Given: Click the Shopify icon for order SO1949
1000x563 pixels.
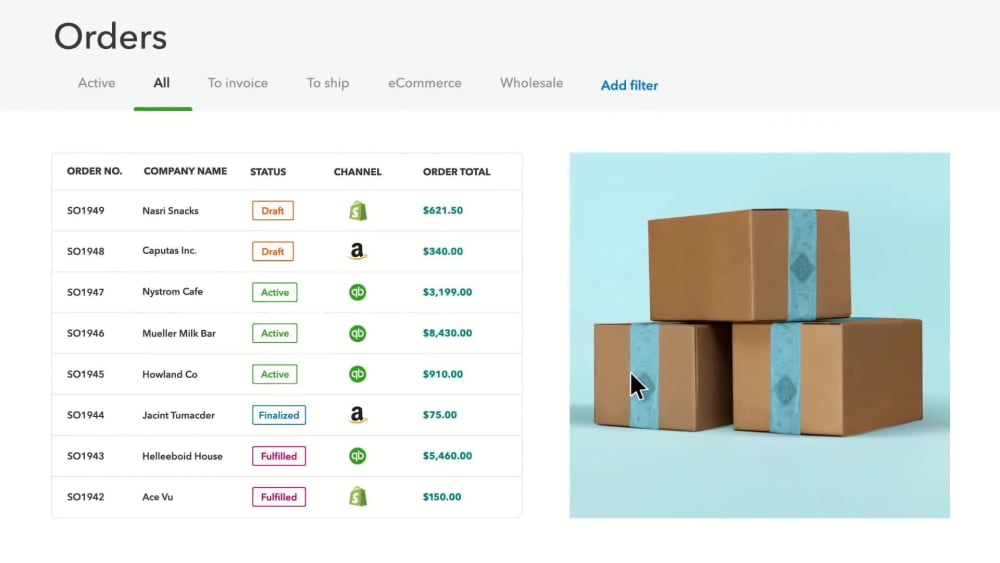Looking at the screenshot, I should pyautogui.click(x=358, y=210).
